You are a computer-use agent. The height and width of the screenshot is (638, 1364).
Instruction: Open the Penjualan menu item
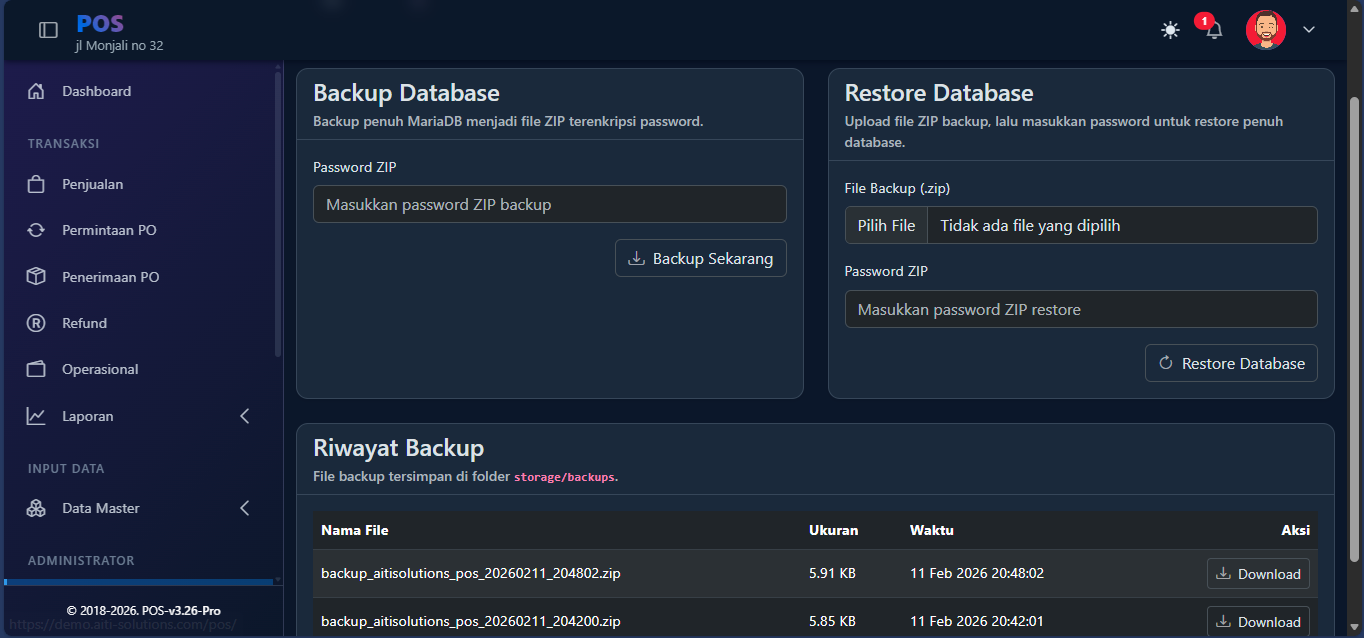click(x=92, y=184)
